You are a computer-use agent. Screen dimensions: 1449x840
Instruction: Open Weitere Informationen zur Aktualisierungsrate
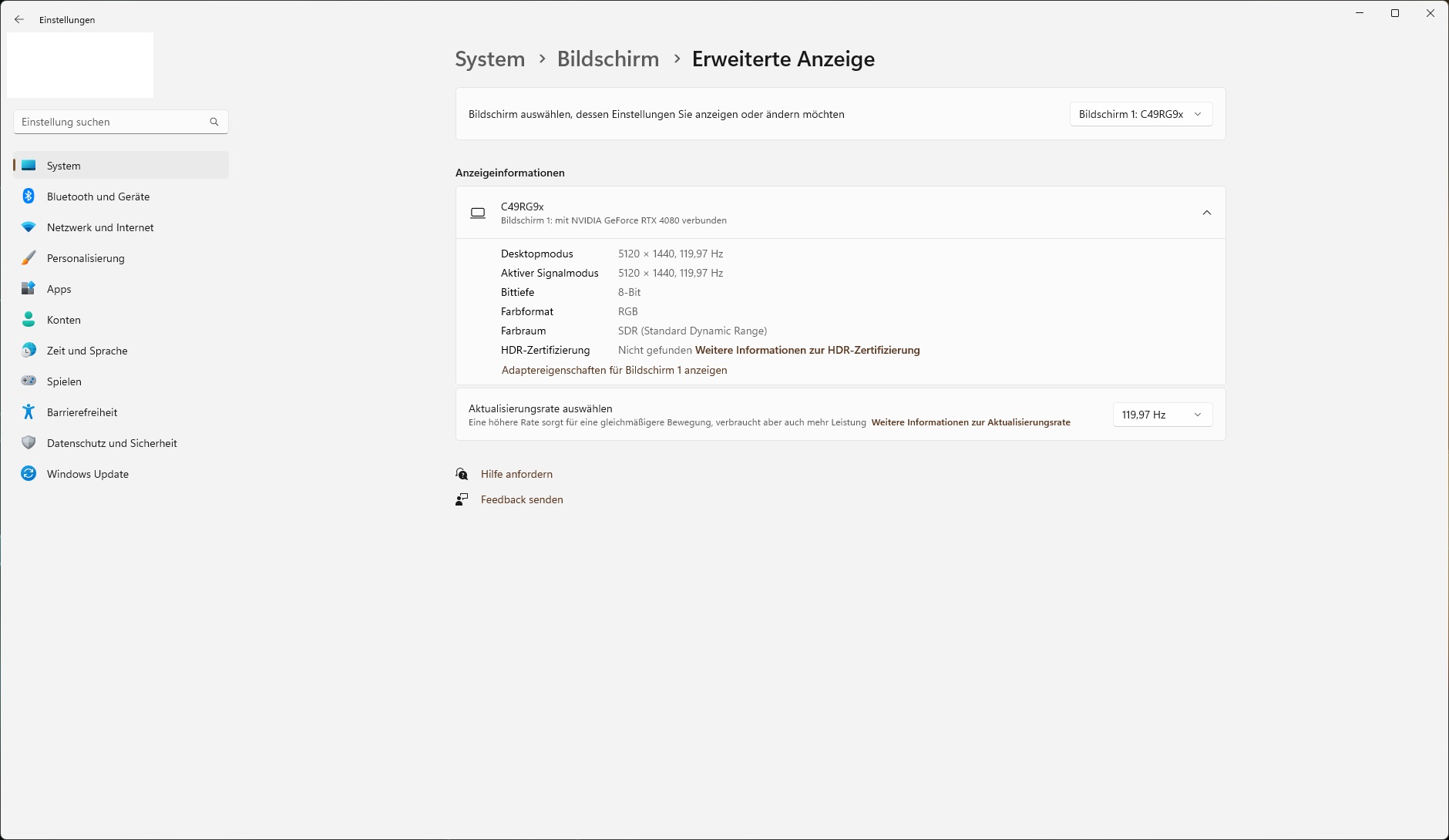(970, 422)
